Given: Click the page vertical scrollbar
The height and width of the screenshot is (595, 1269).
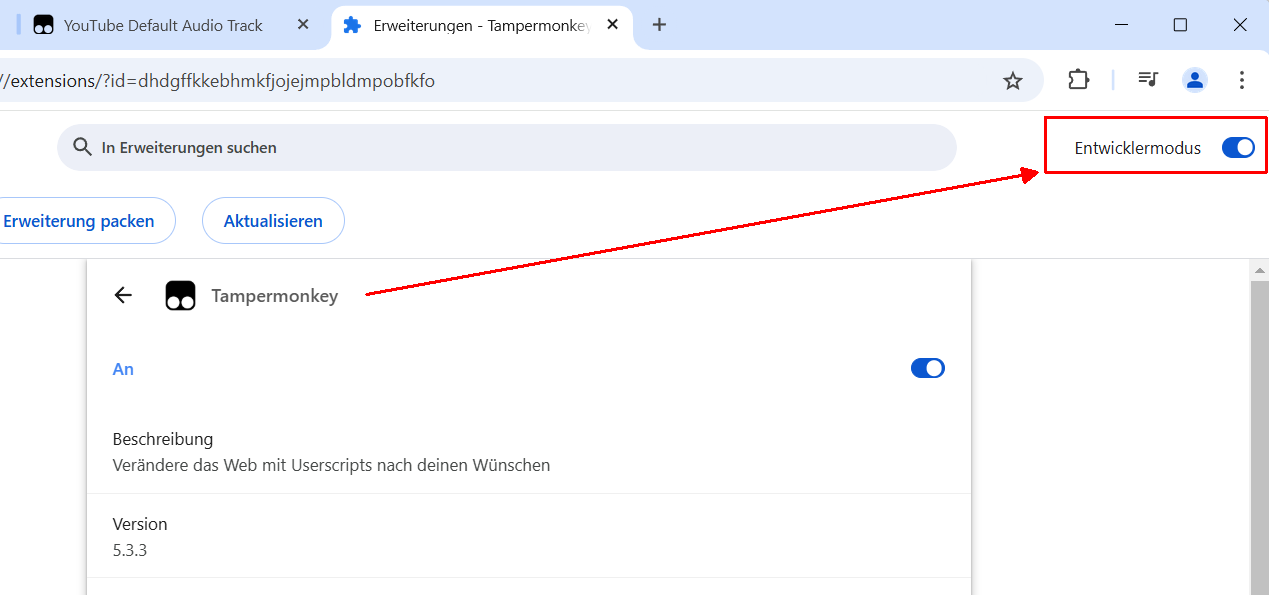Looking at the screenshot, I should pos(1260,437).
